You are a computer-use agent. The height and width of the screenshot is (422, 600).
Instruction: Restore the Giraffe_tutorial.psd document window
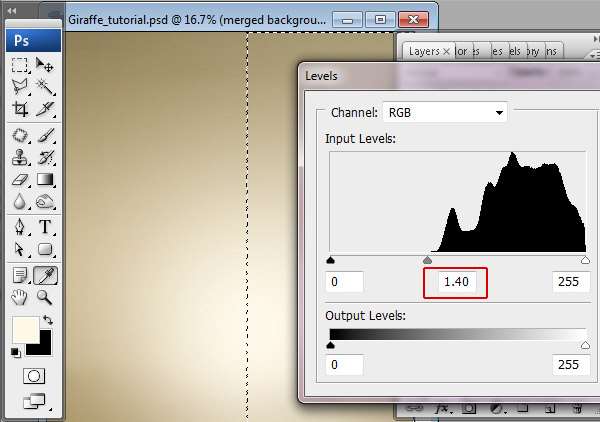(380, 19)
